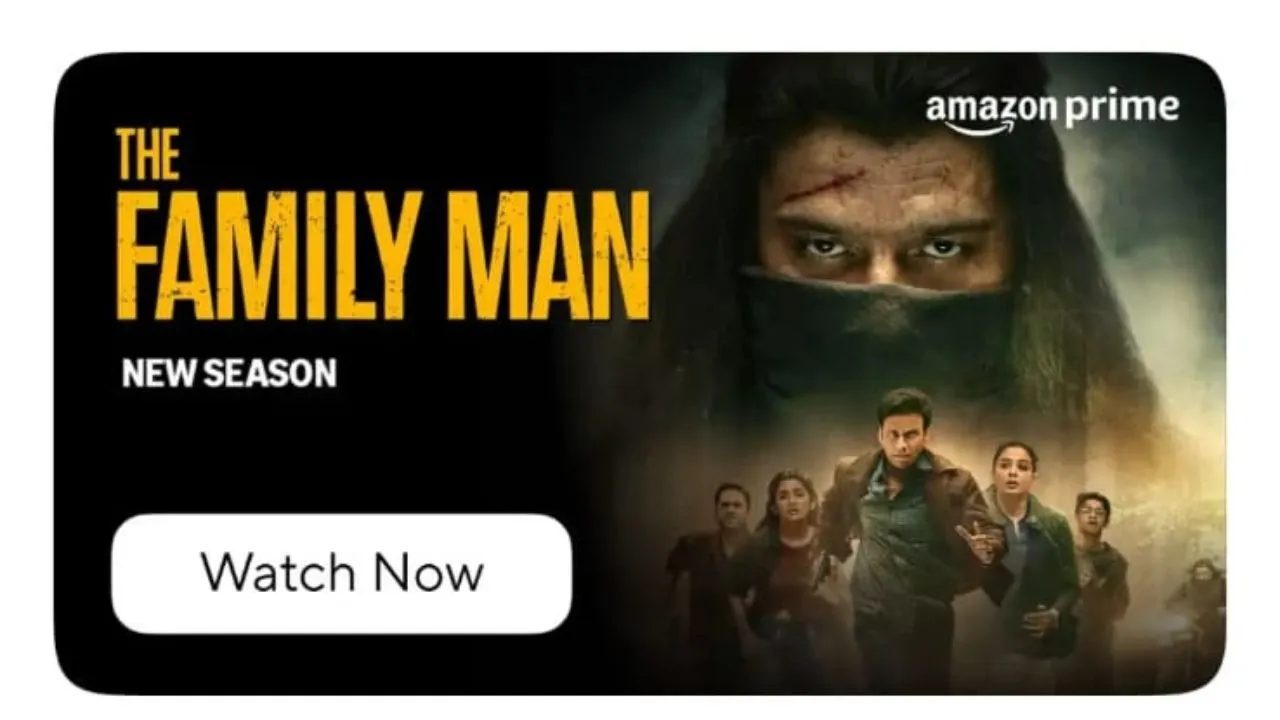Click the word THE above the title
Viewport: 1280px width, 720px height.
pos(148,154)
